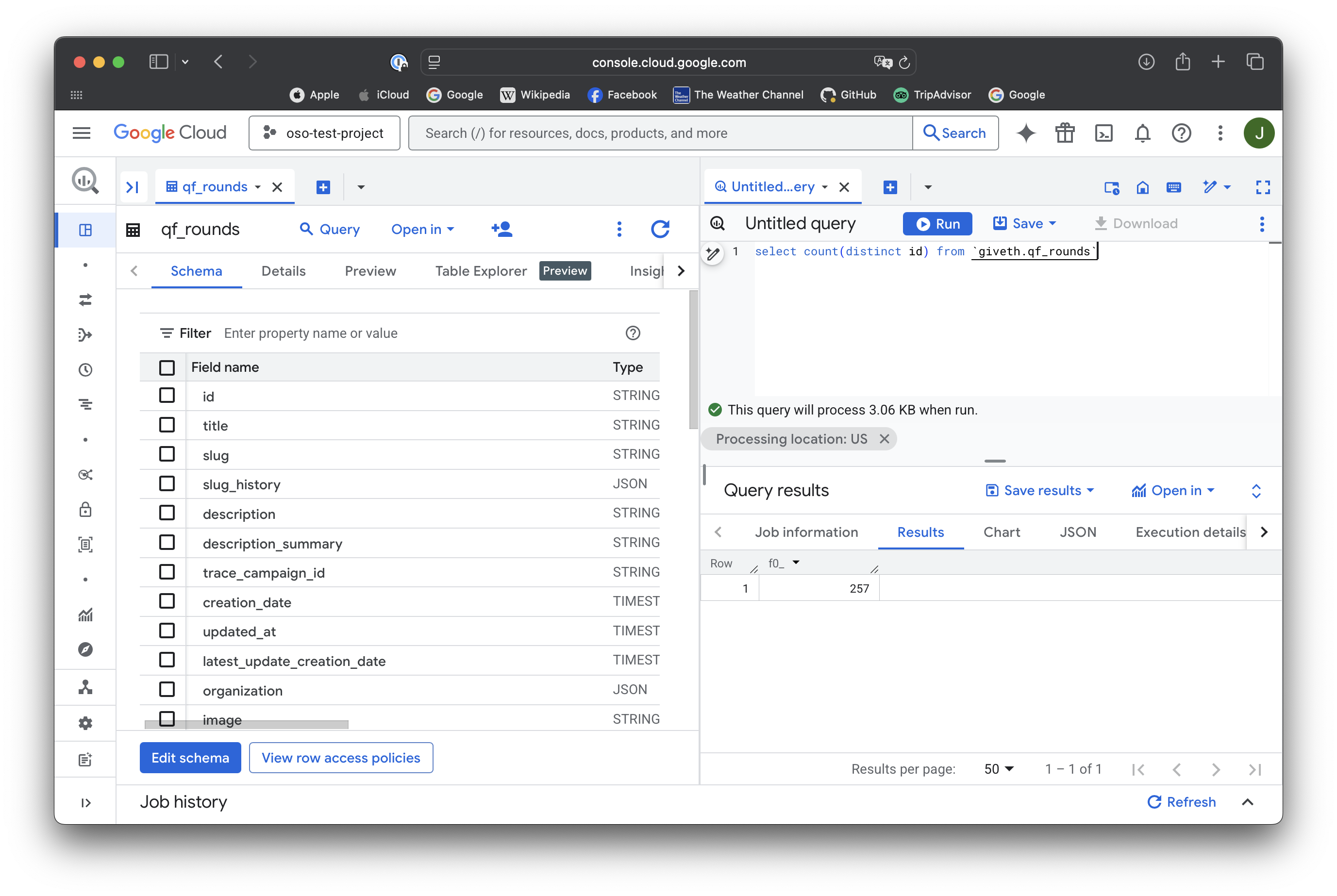Click the share table person-add icon
Screen dimensions: 1337x896
(501, 229)
